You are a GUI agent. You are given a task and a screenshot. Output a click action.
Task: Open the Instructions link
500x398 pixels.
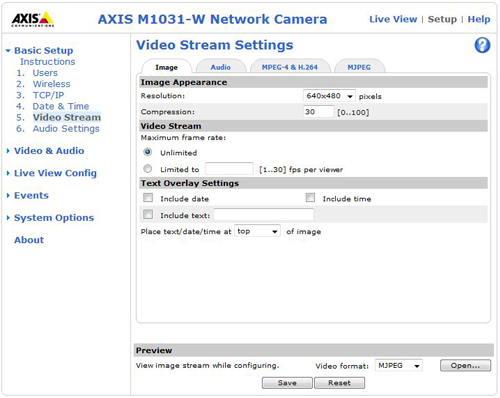click(x=48, y=62)
